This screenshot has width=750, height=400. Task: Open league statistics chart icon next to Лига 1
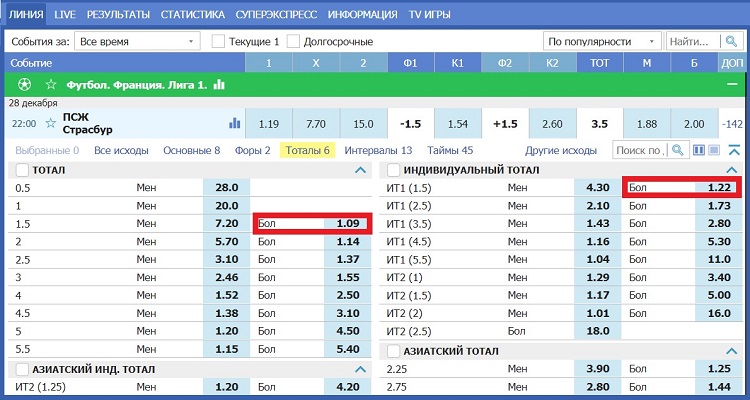[219, 85]
